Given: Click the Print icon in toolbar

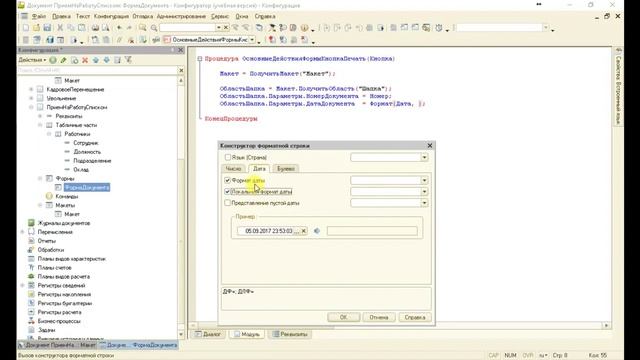Looking at the screenshot, I should pos(95,28).
